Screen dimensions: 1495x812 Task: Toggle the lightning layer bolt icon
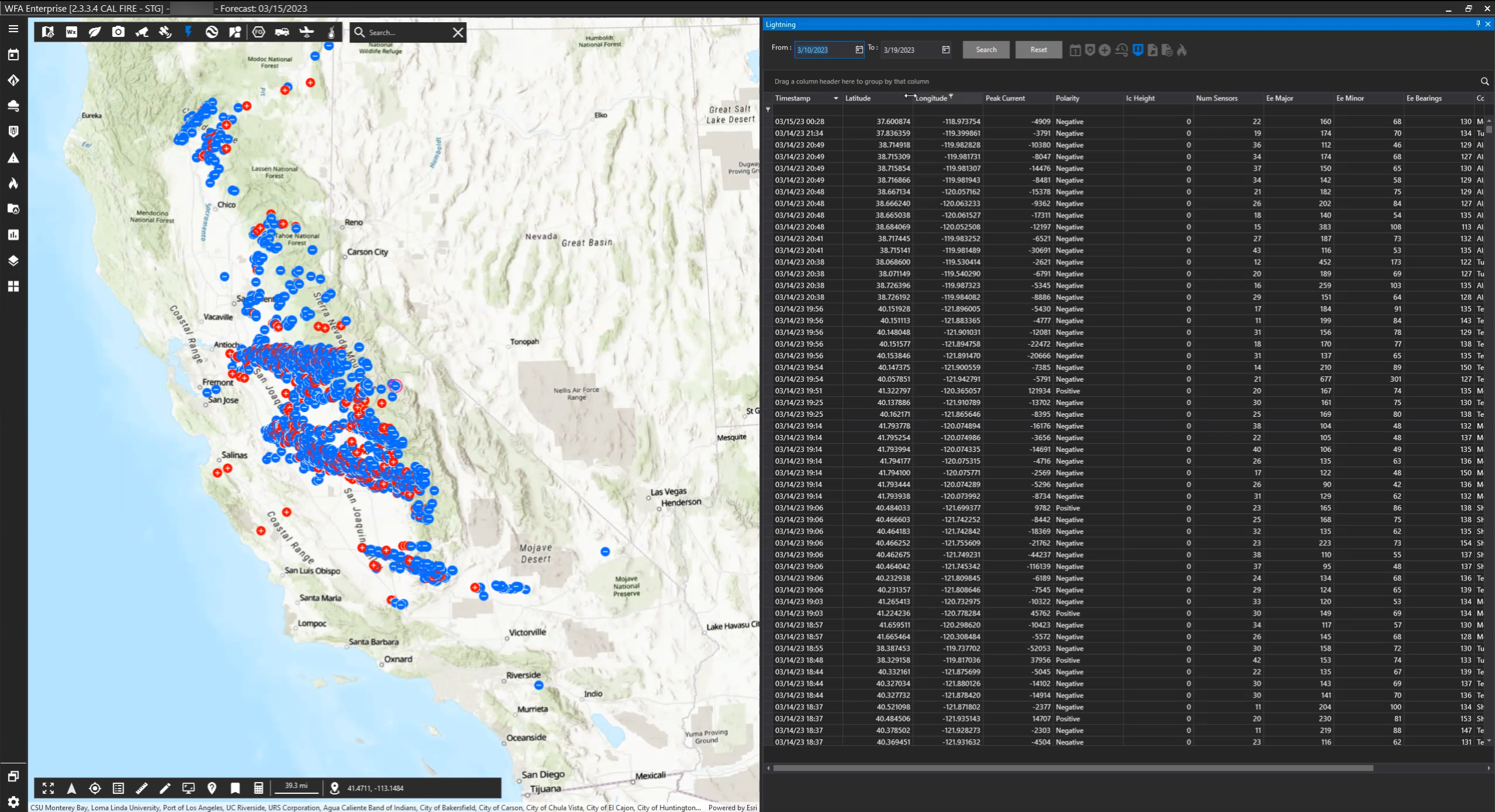(x=188, y=32)
